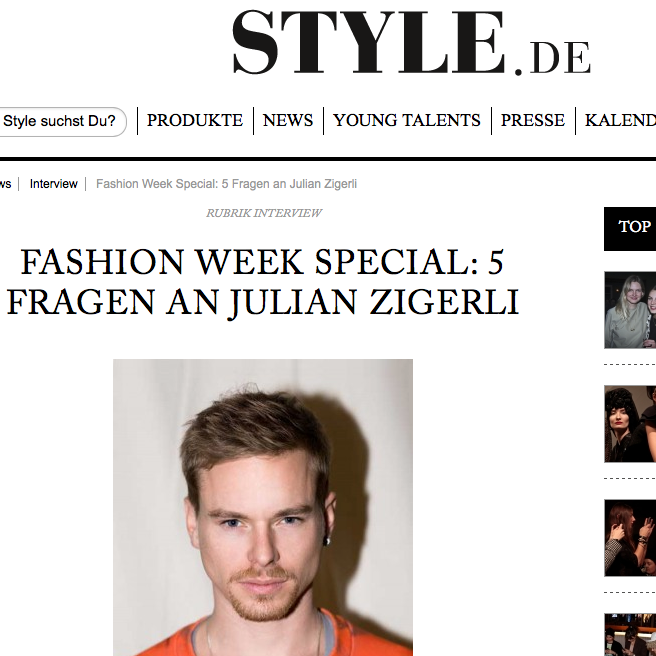Click the Rubrik Interview label
The image size is (656, 656).
pyautogui.click(x=264, y=213)
